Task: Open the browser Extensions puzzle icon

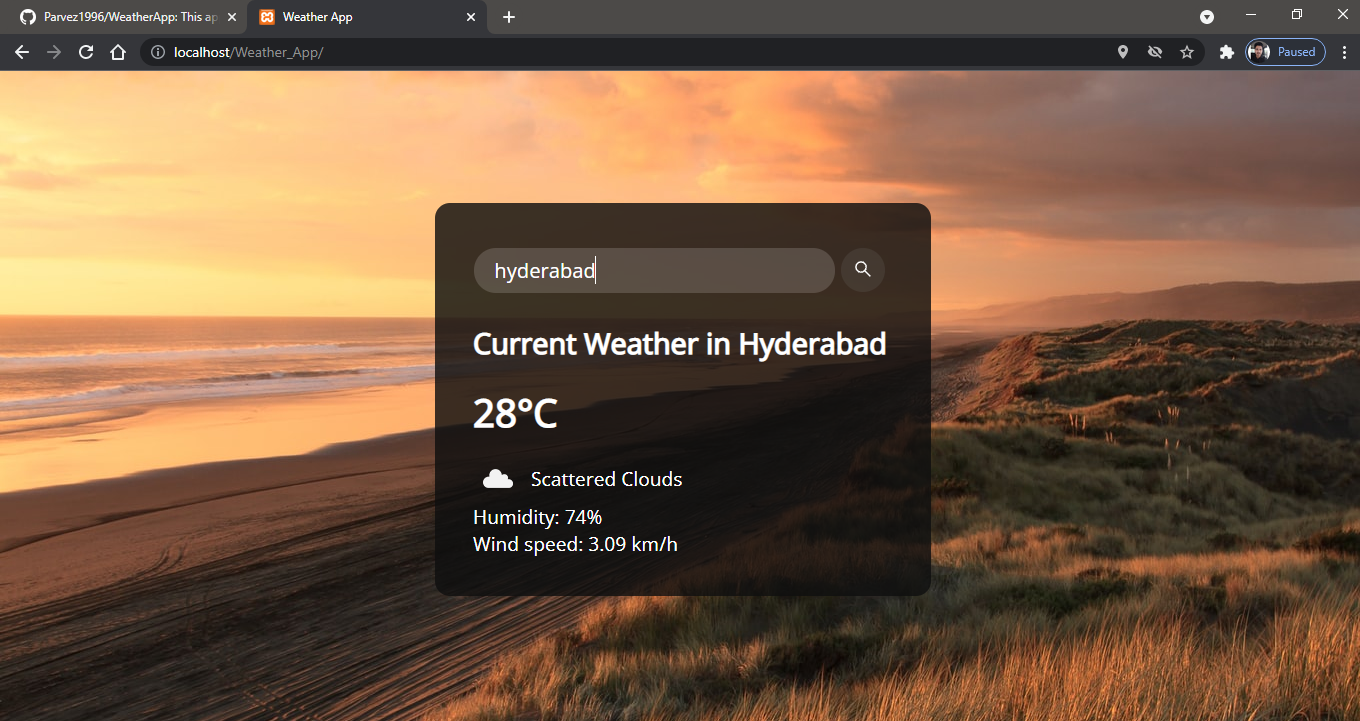Action: (1226, 51)
